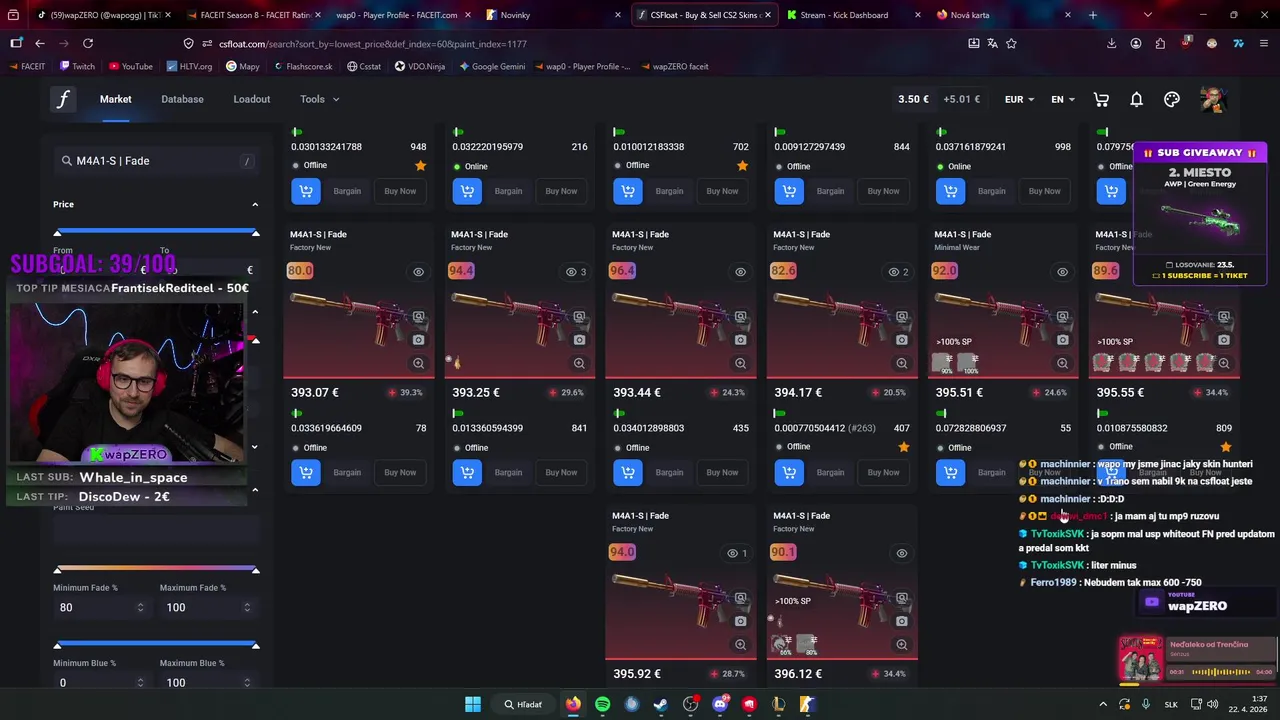This screenshot has width=1280, height=720.
Task: Click the Minimum Blue % stepper arrows
Action: 140,682
